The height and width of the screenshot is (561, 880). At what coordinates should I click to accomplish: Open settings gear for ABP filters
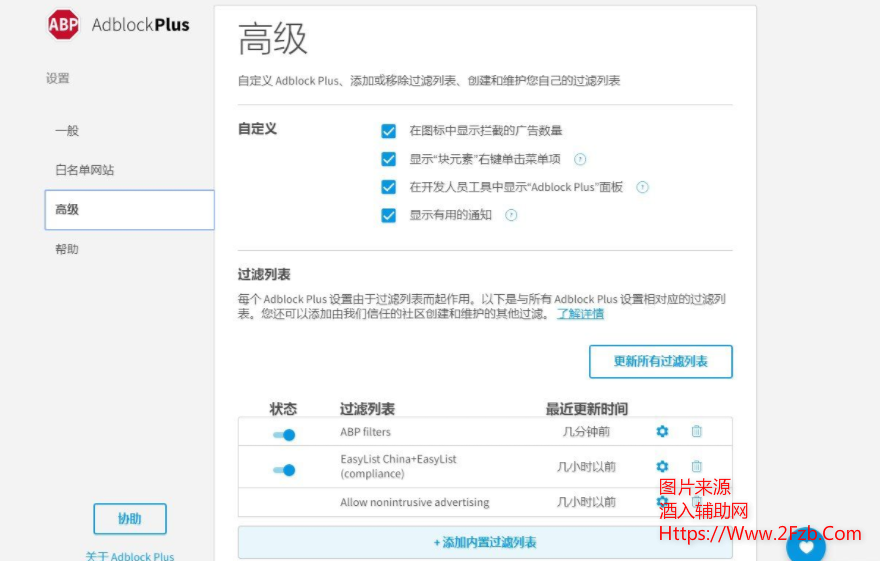[x=662, y=431]
